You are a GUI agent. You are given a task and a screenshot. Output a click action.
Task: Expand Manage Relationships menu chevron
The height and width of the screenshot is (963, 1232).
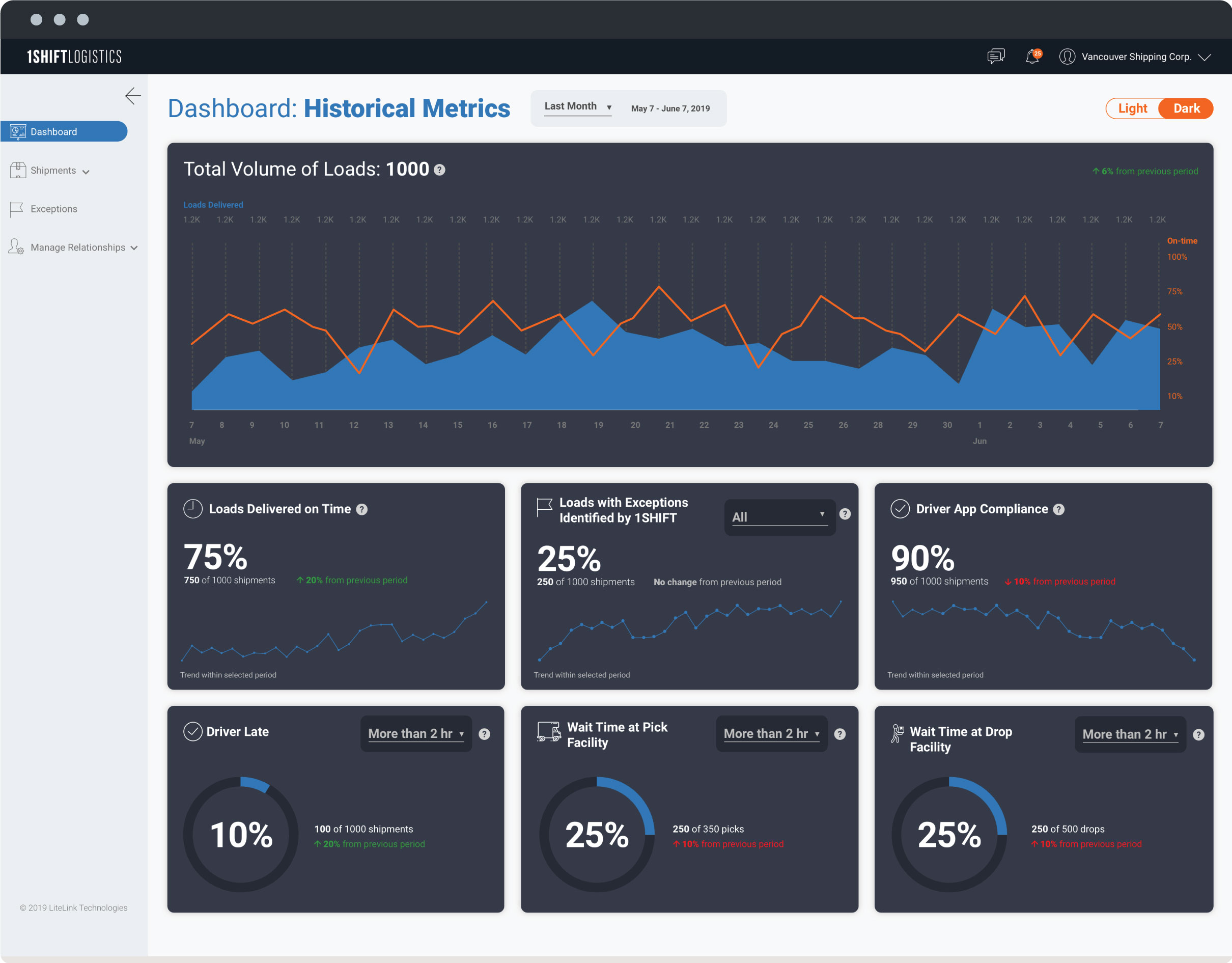[x=134, y=248]
